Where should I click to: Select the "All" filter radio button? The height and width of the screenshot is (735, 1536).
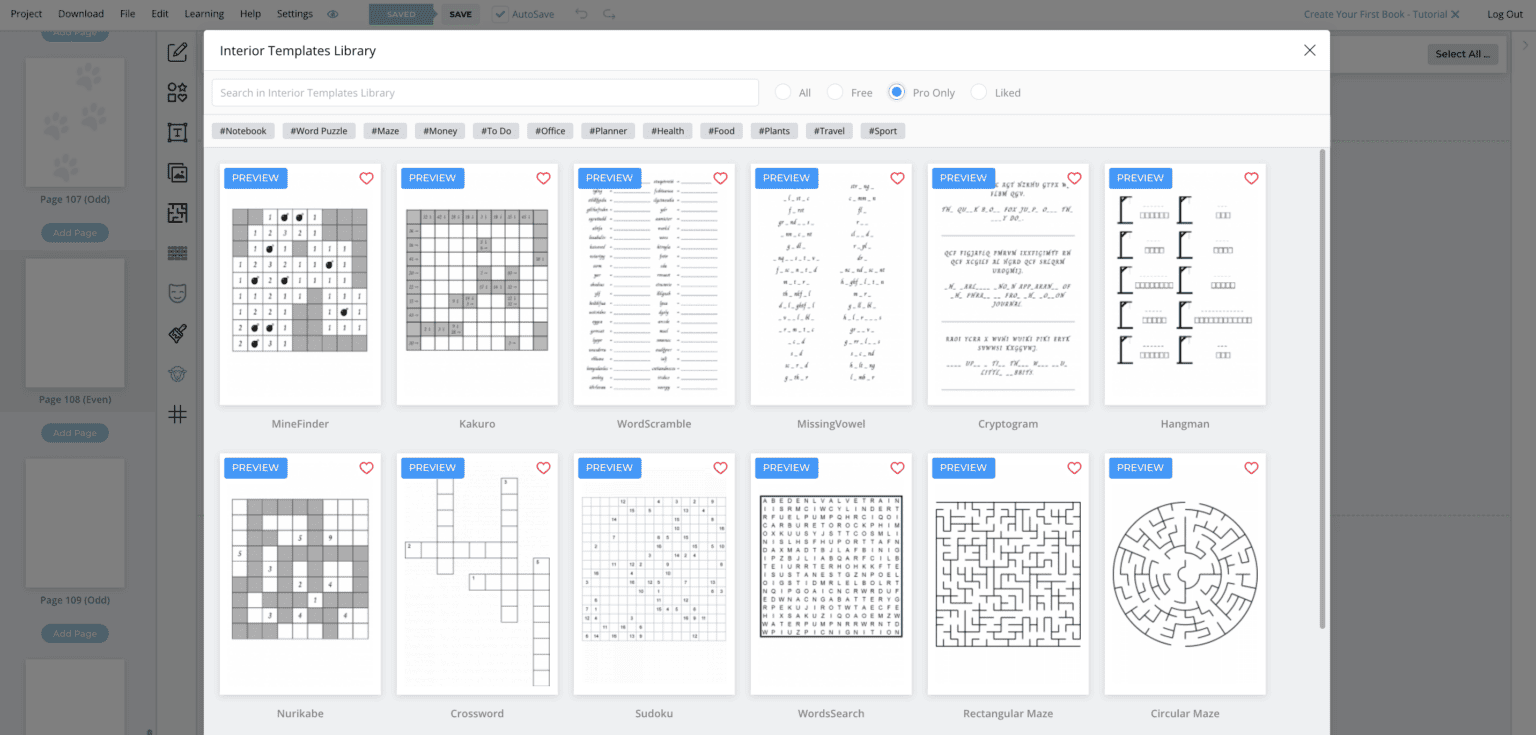click(783, 92)
